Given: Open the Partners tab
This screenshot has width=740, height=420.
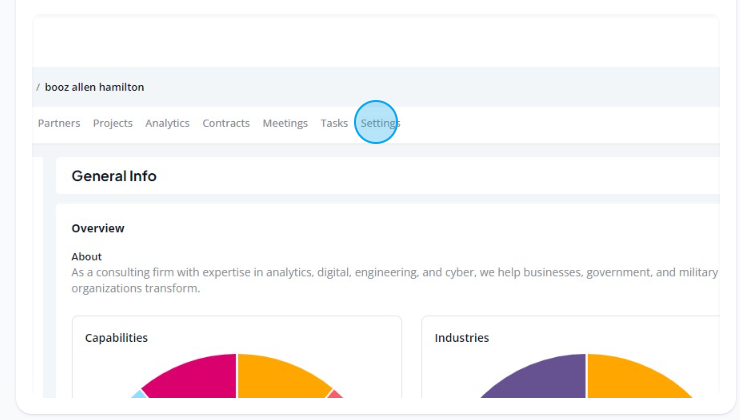Looking at the screenshot, I should point(59,123).
